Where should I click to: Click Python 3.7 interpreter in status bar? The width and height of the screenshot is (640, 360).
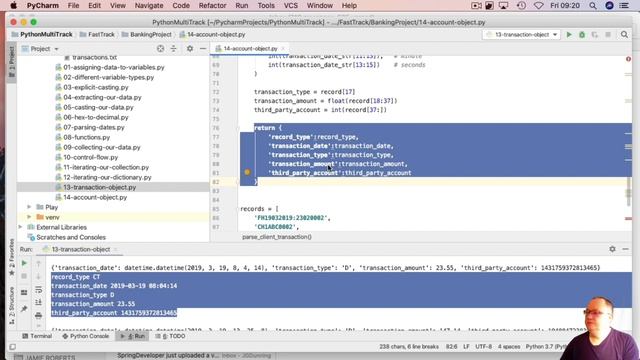click(546, 347)
